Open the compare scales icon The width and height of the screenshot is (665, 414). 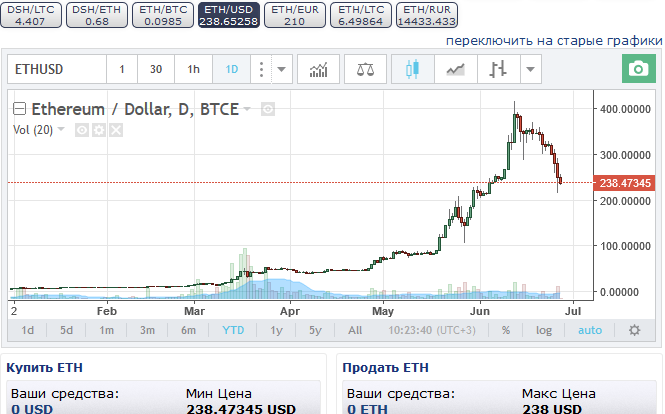pos(365,69)
